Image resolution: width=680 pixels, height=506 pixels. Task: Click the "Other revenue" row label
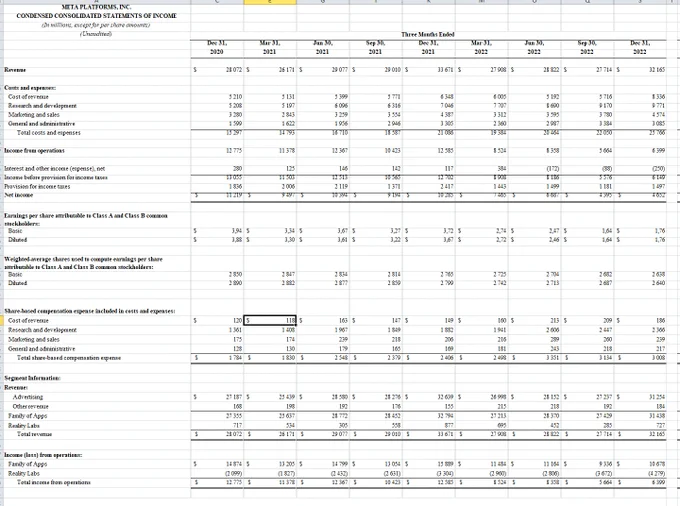click(x=30, y=406)
